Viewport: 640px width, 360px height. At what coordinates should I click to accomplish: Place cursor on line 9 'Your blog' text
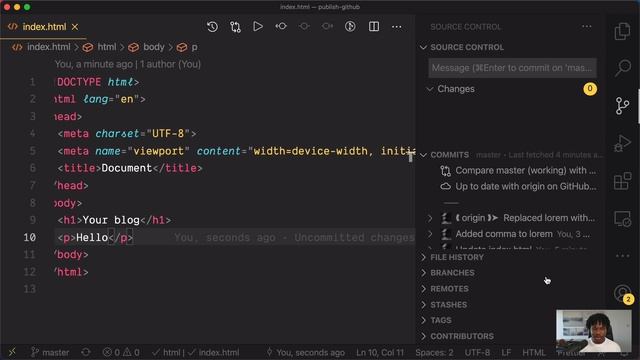(111, 220)
